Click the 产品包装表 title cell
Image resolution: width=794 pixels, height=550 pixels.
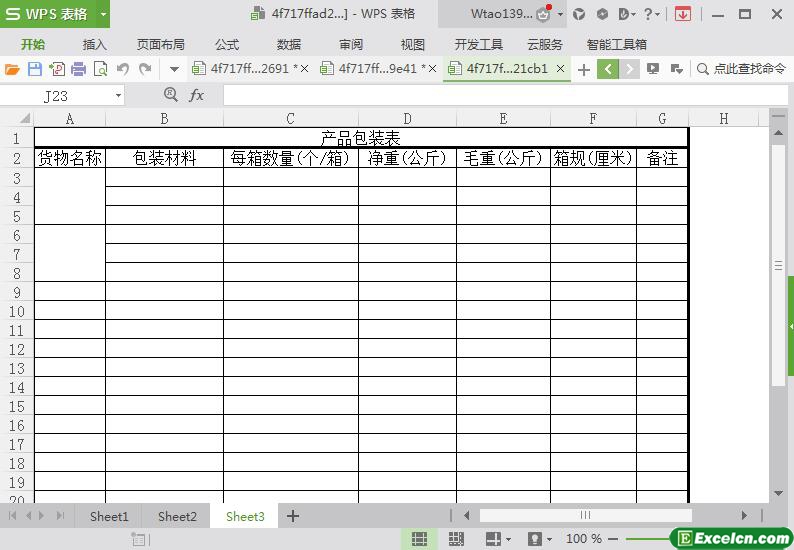pos(361,138)
